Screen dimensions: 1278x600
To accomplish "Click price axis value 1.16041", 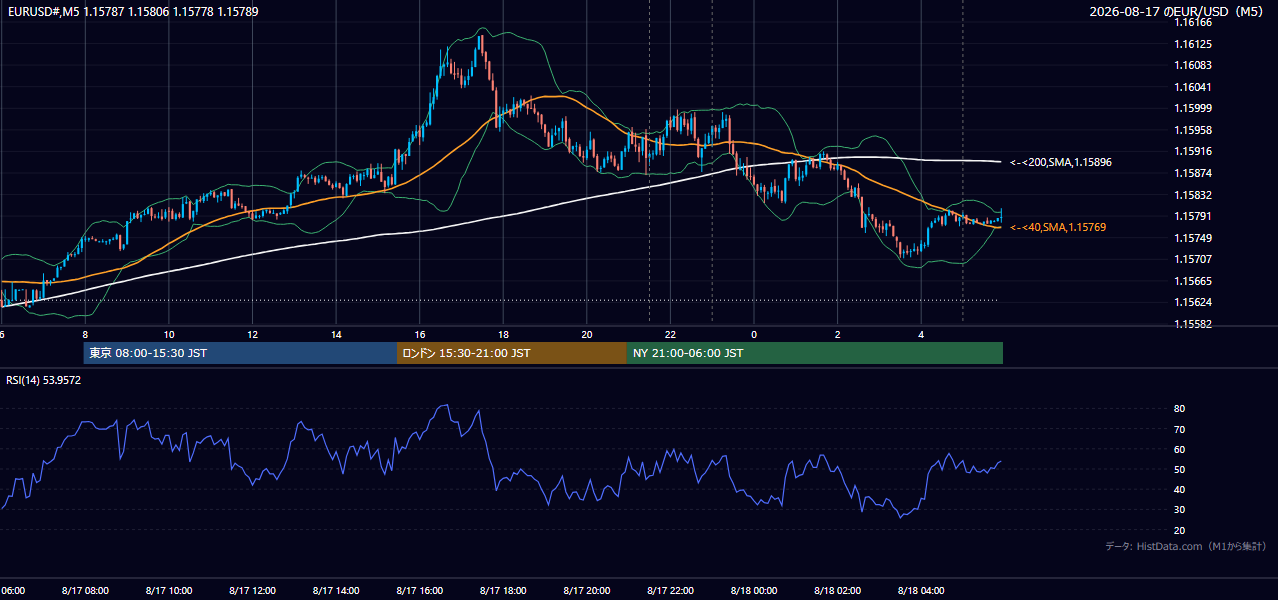I will 1193,87.
